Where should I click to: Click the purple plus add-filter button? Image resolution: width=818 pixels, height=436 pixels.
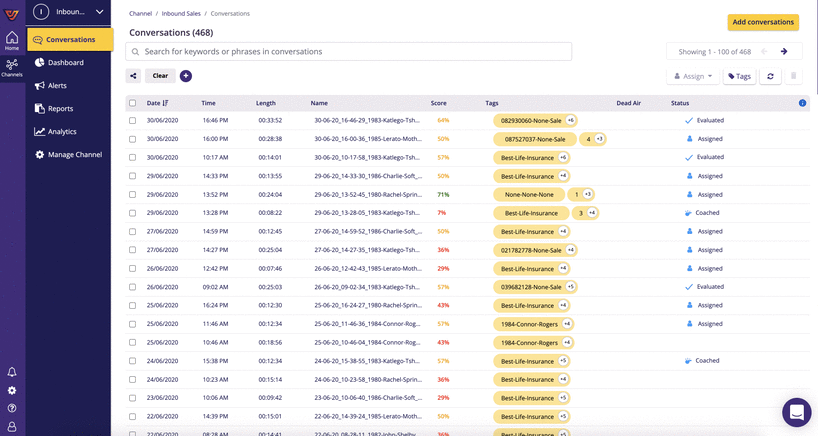[186, 76]
